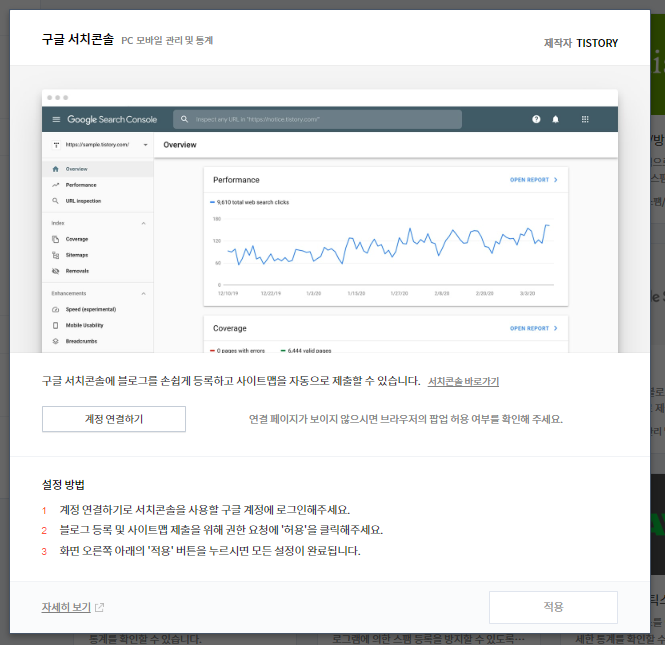Click OPEN REPORT on the Performance card
665x645 pixels.
tap(534, 180)
